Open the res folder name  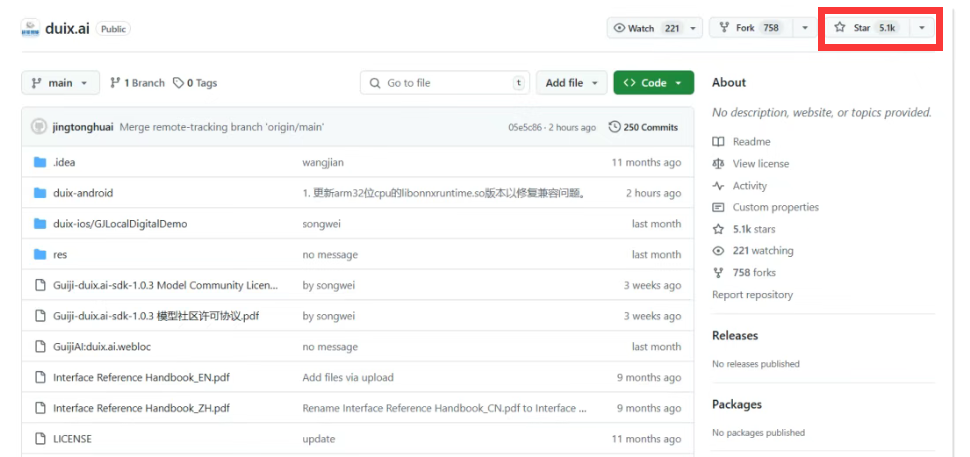pos(60,254)
